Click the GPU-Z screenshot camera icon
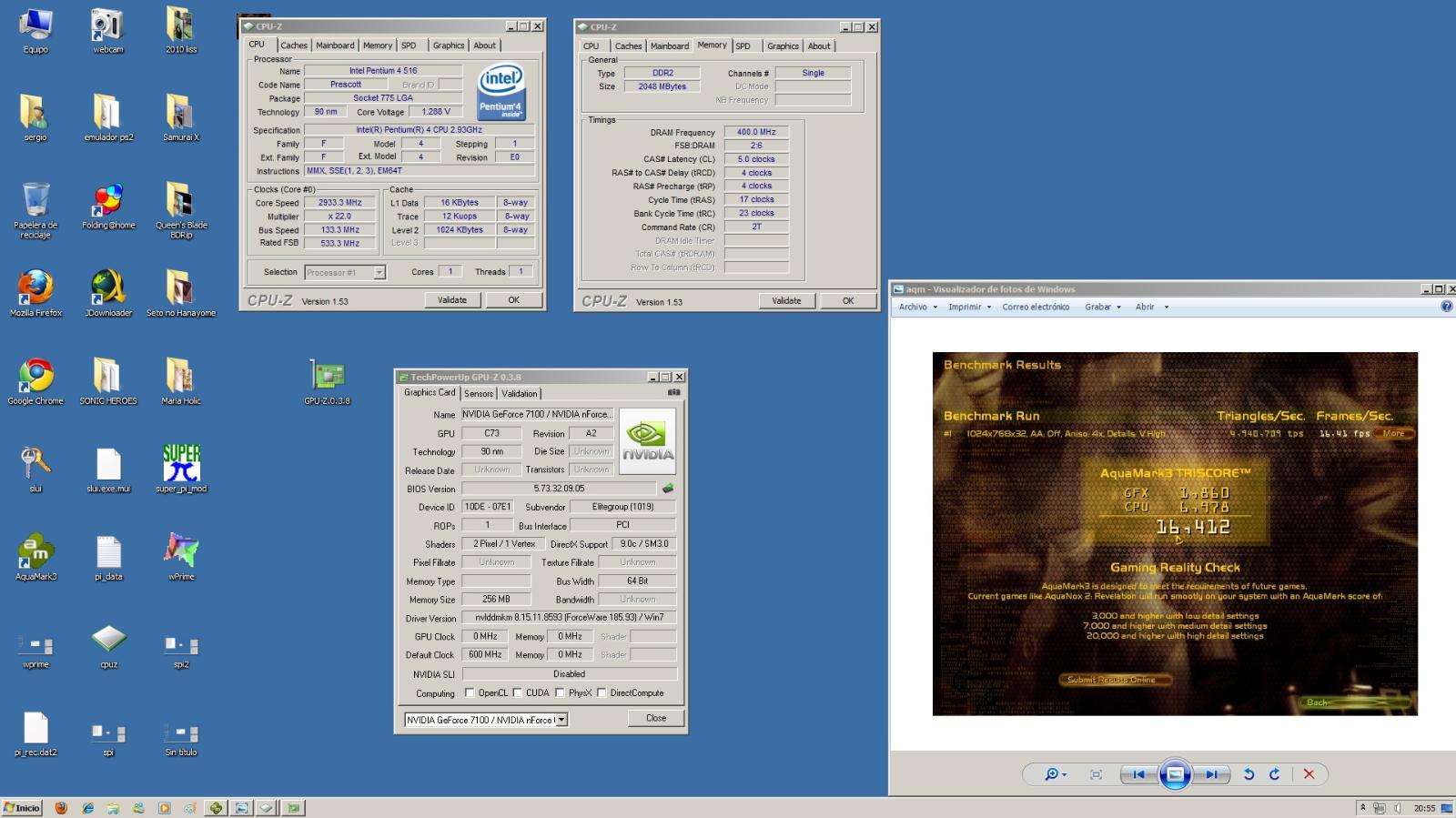This screenshot has height=818, width=1456. pyautogui.click(x=673, y=392)
